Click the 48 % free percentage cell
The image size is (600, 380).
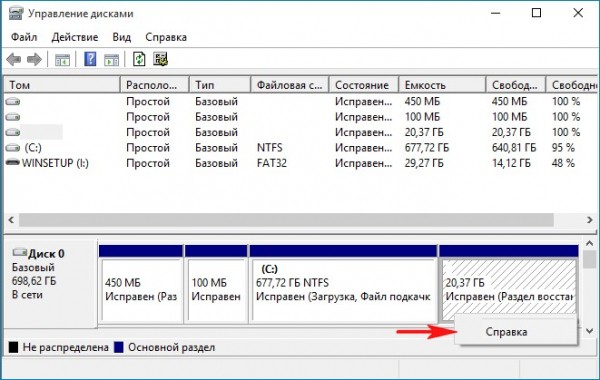(563, 163)
